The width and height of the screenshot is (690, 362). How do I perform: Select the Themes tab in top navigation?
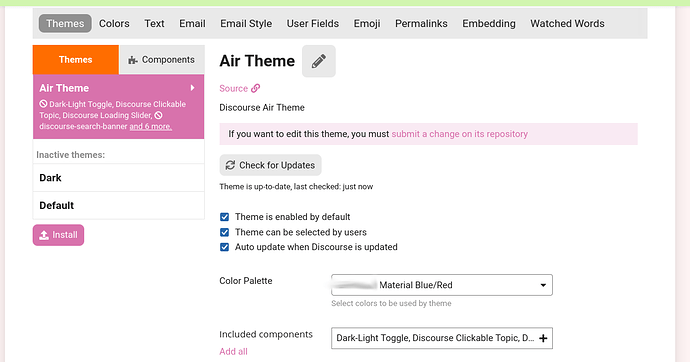pos(65,23)
